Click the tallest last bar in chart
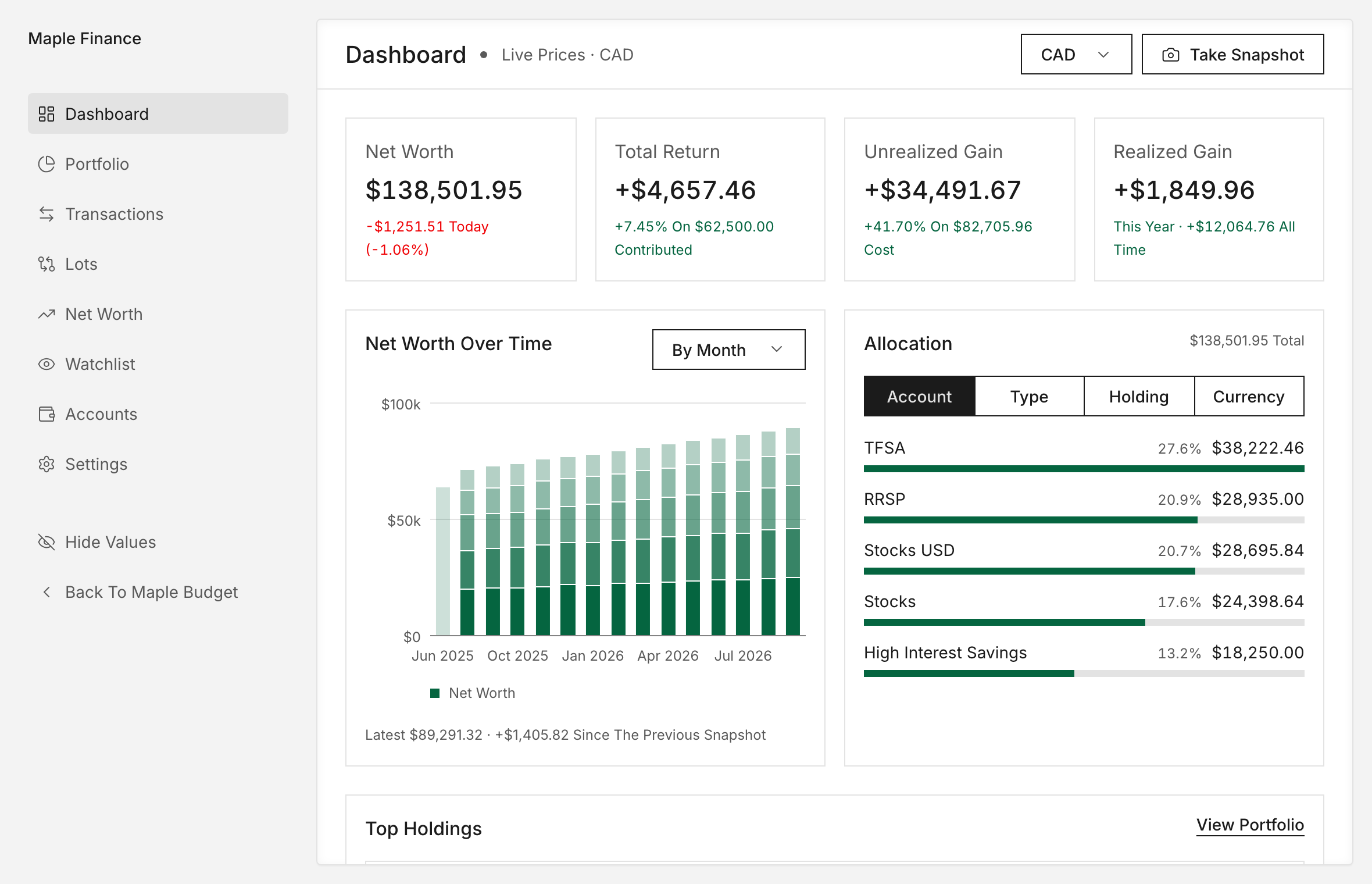This screenshot has width=1372, height=884. 793,532
